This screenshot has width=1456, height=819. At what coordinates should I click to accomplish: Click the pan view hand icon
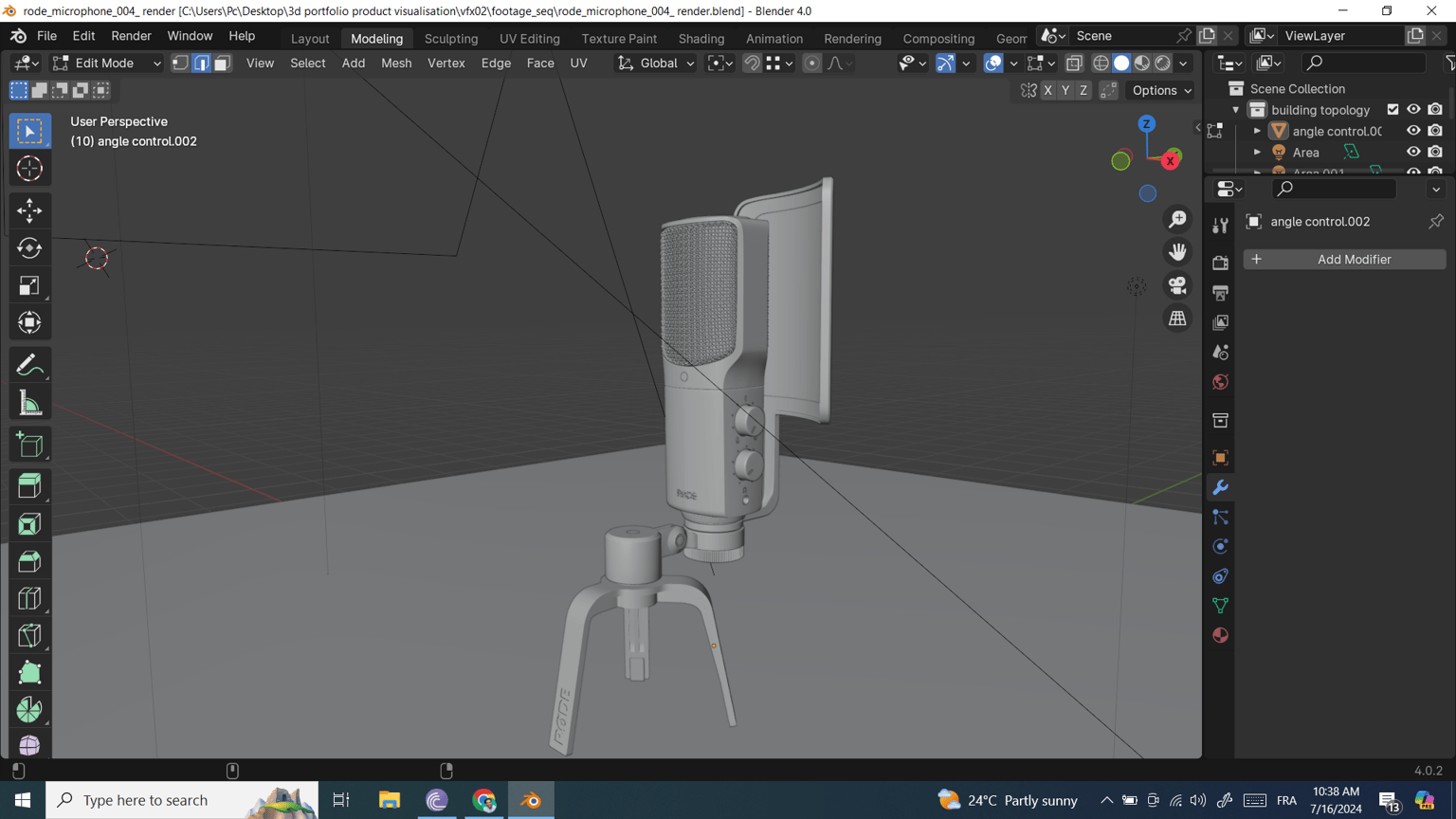[x=1177, y=252]
